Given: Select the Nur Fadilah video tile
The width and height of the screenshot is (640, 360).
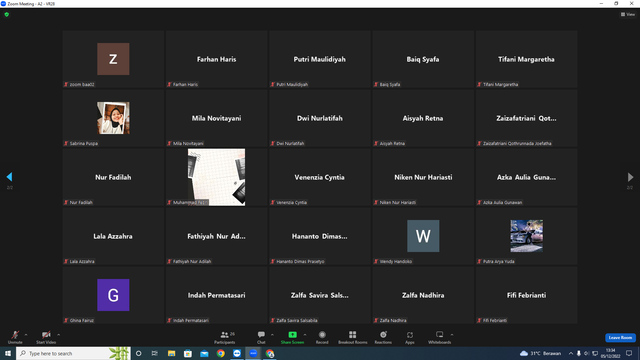Looking at the screenshot, I should point(113,177).
